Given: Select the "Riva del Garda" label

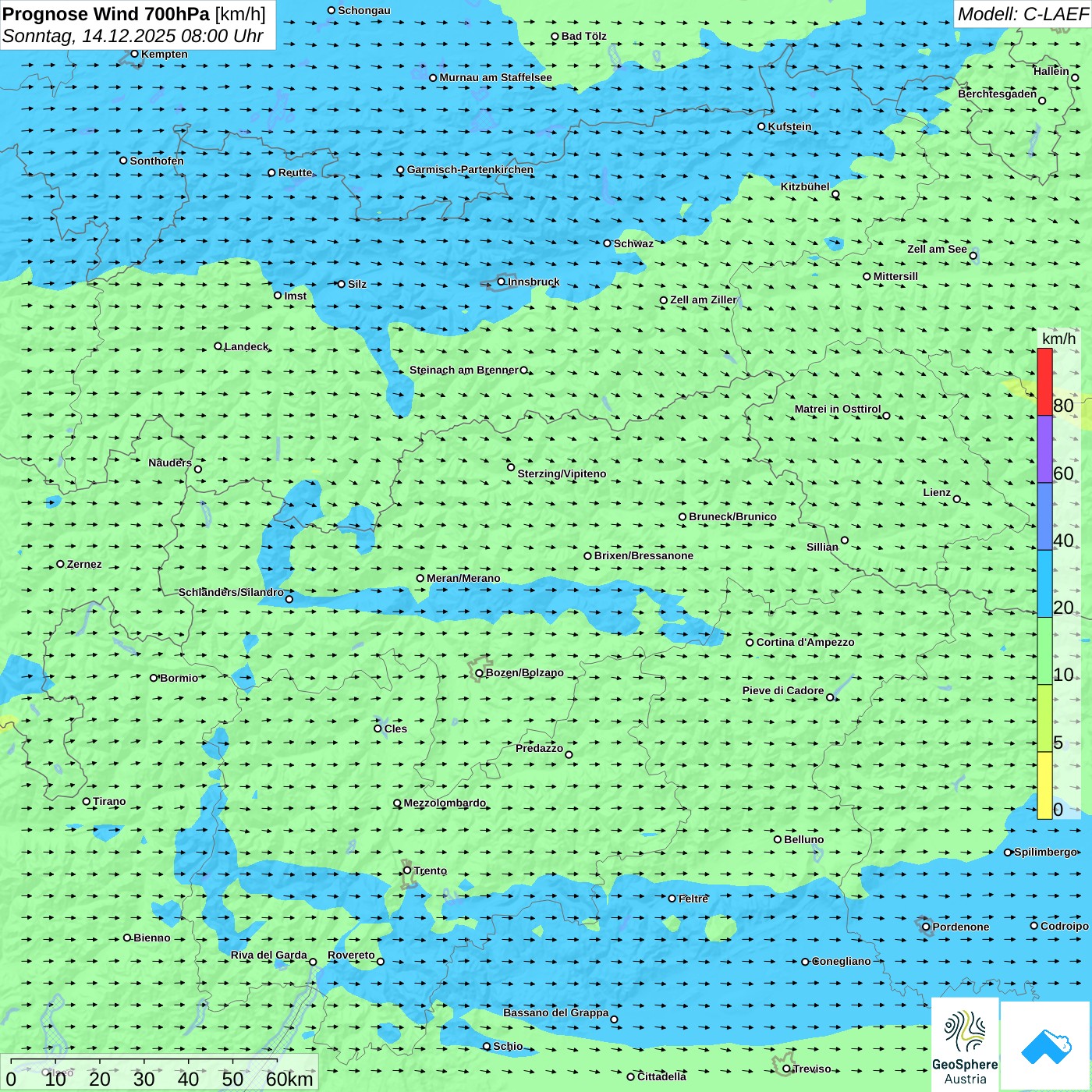Looking at the screenshot, I should 269,955.
